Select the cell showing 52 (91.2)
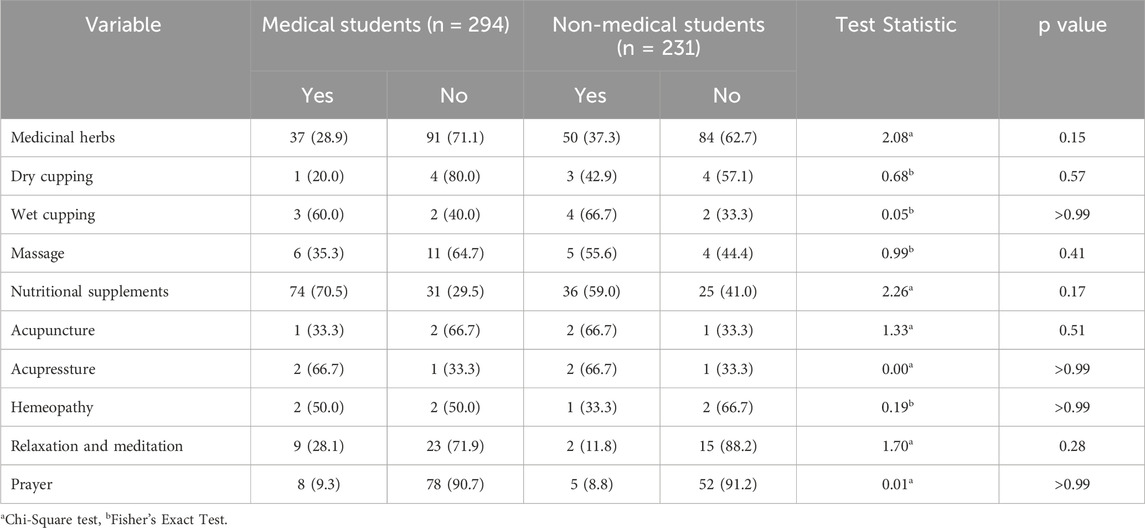1145x528 pixels. tap(727, 485)
